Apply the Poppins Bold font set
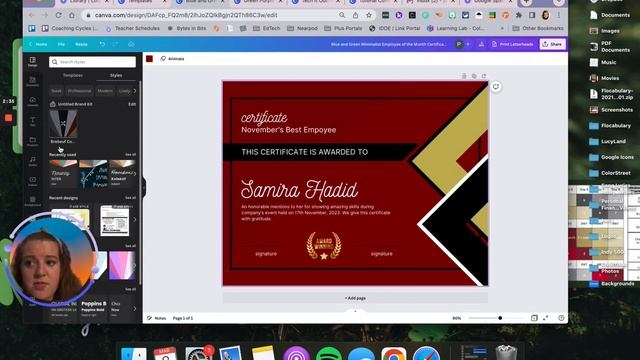 click(93, 308)
